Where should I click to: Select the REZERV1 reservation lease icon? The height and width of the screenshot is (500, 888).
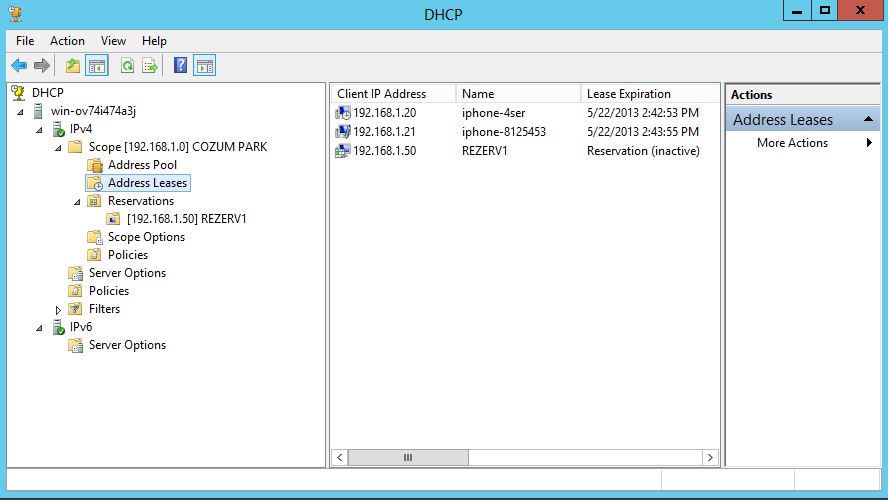coord(343,151)
